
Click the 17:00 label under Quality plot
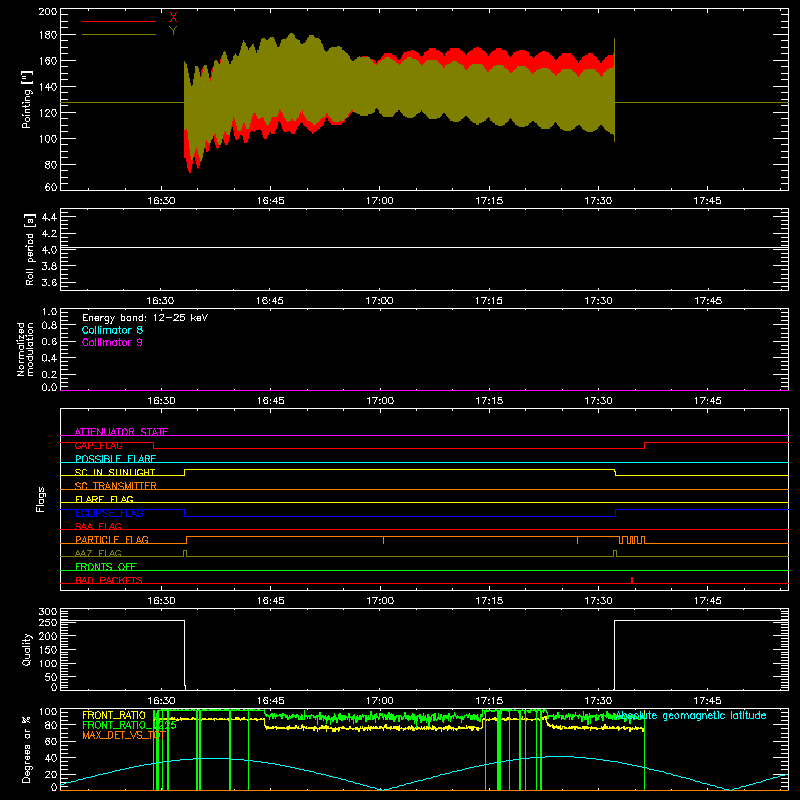[x=380, y=701]
